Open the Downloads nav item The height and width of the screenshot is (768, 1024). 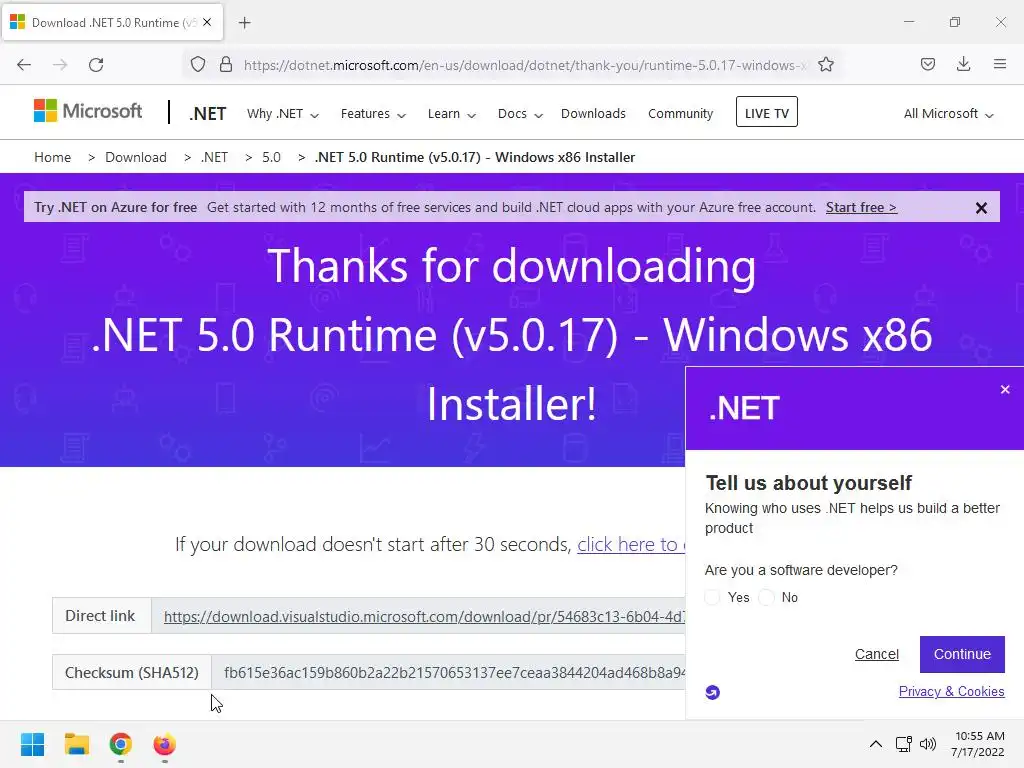pos(593,114)
